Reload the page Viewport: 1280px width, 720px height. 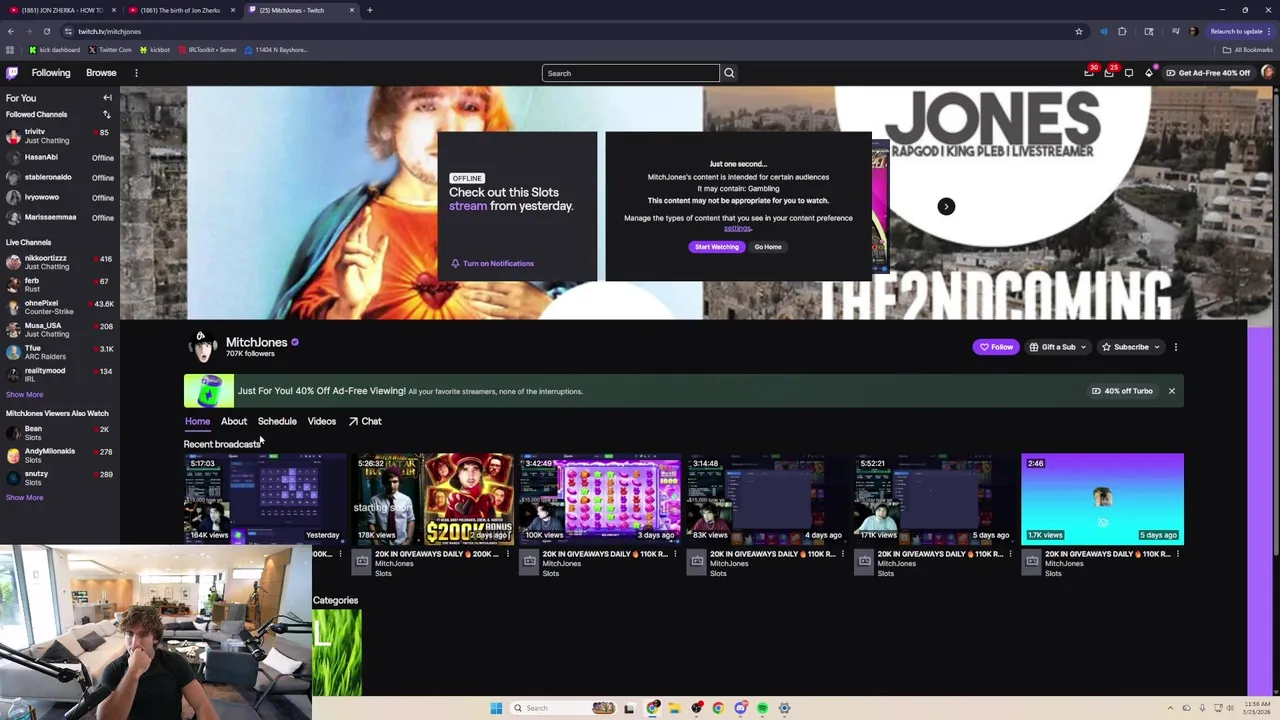pos(46,31)
